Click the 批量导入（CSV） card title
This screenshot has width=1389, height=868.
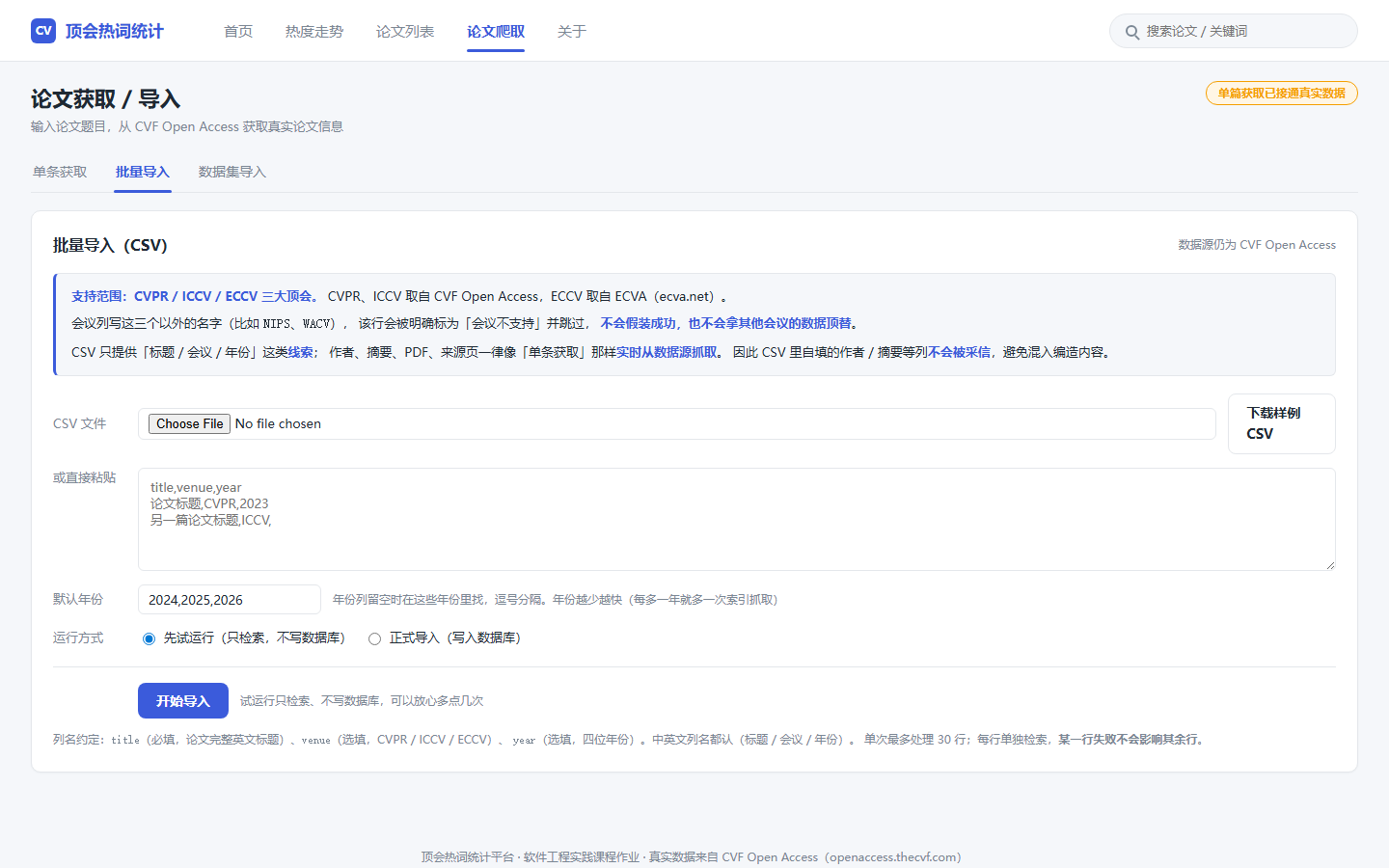[110, 245]
